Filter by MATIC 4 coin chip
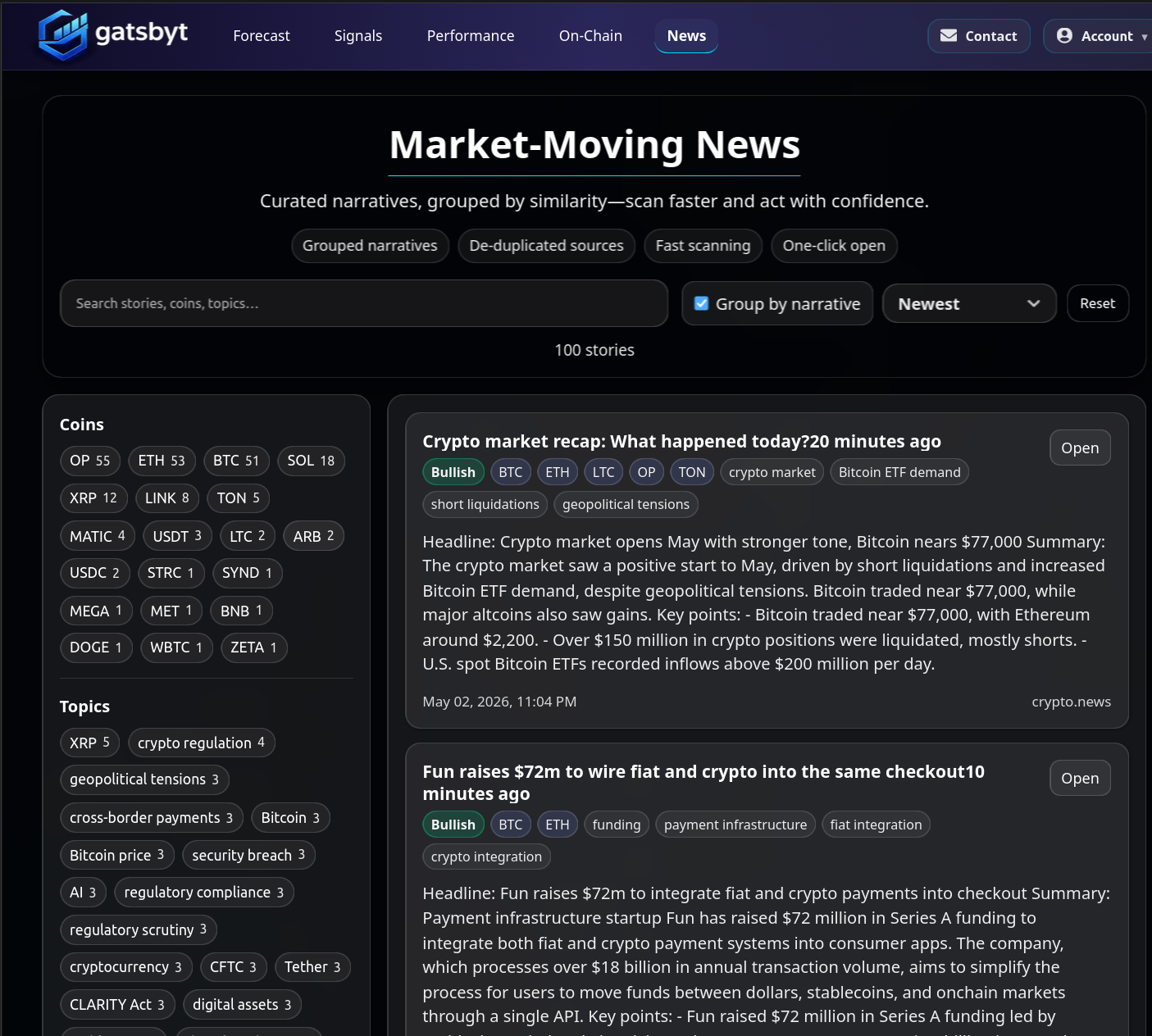The width and height of the screenshot is (1152, 1036). pyautogui.click(x=98, y=536)
